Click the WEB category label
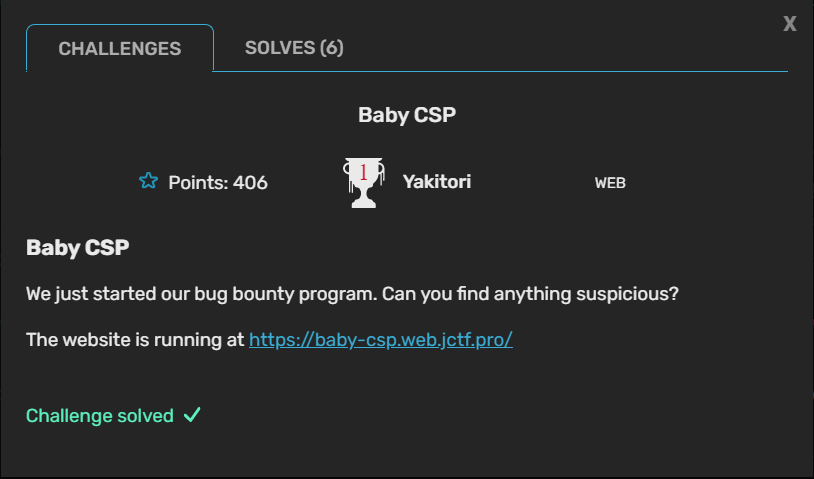 pyautogui.click(x=610, y=183)
